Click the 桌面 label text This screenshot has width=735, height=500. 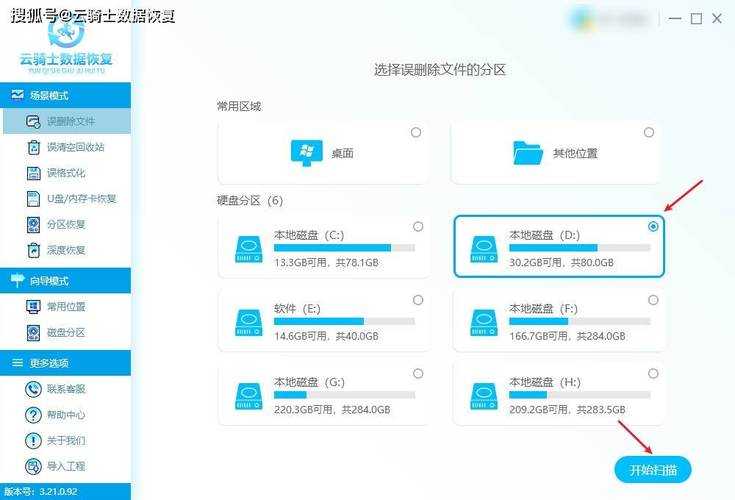pos(342,153)
